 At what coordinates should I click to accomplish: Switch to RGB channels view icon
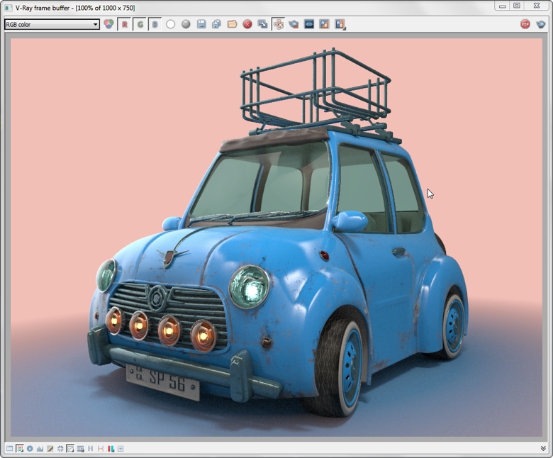click(109, 24)
